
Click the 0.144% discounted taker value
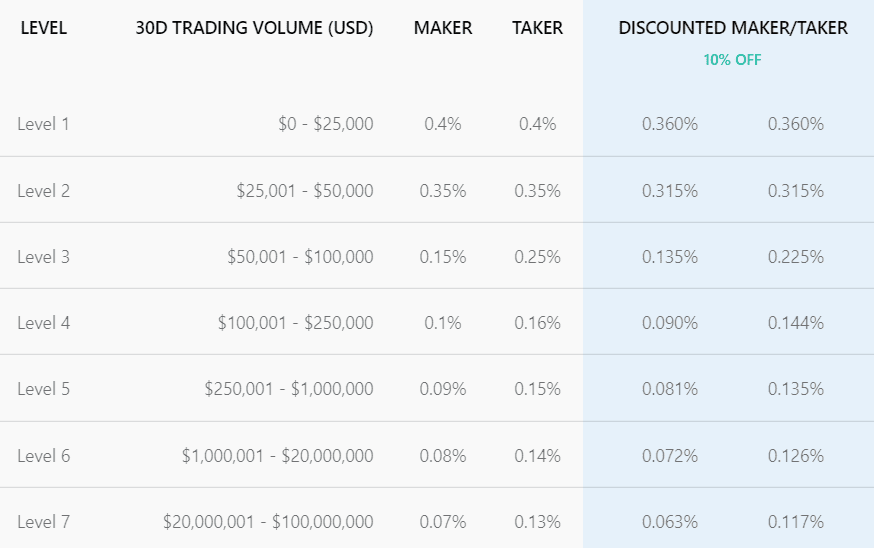795,323
